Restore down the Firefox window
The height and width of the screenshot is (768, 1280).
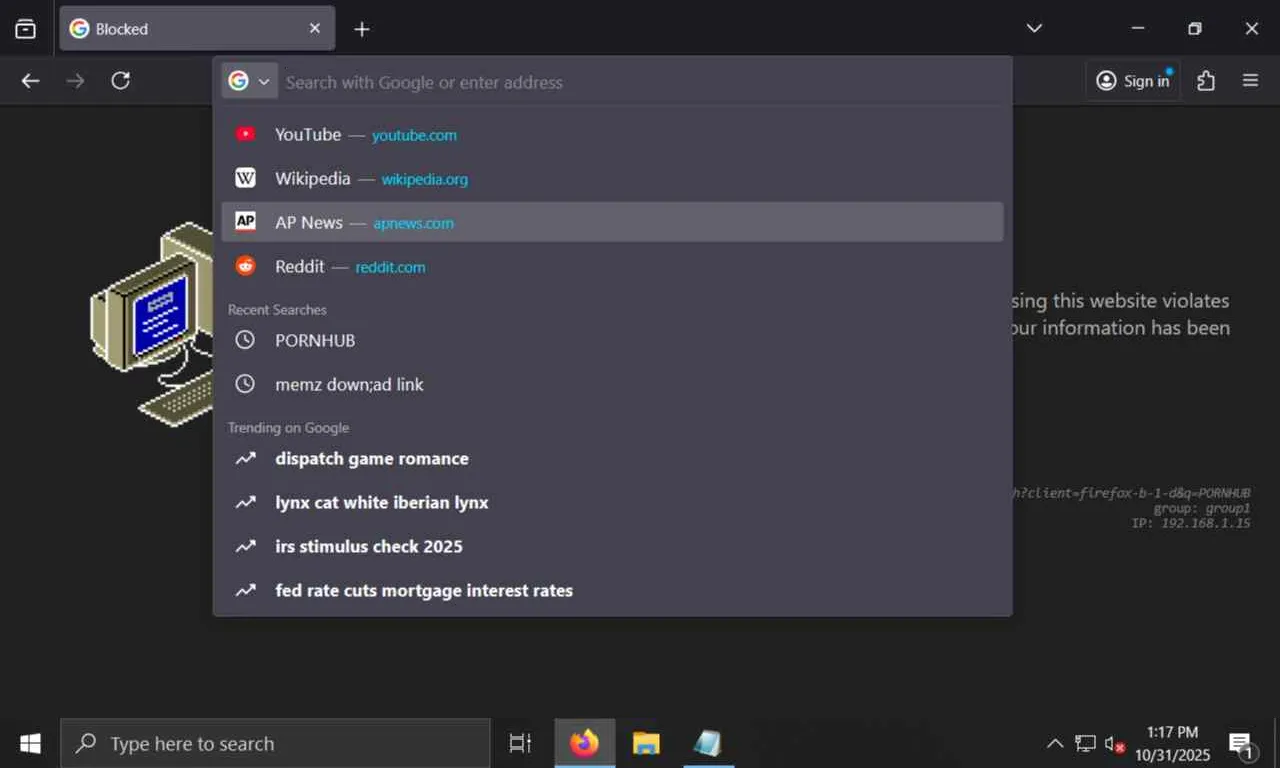tap(1194, 28)
